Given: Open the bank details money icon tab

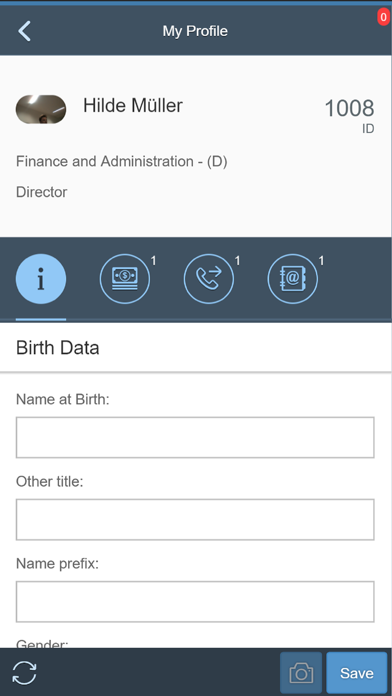Looking at the screenshot, I should pyautogui.click(x=125, y=279).
